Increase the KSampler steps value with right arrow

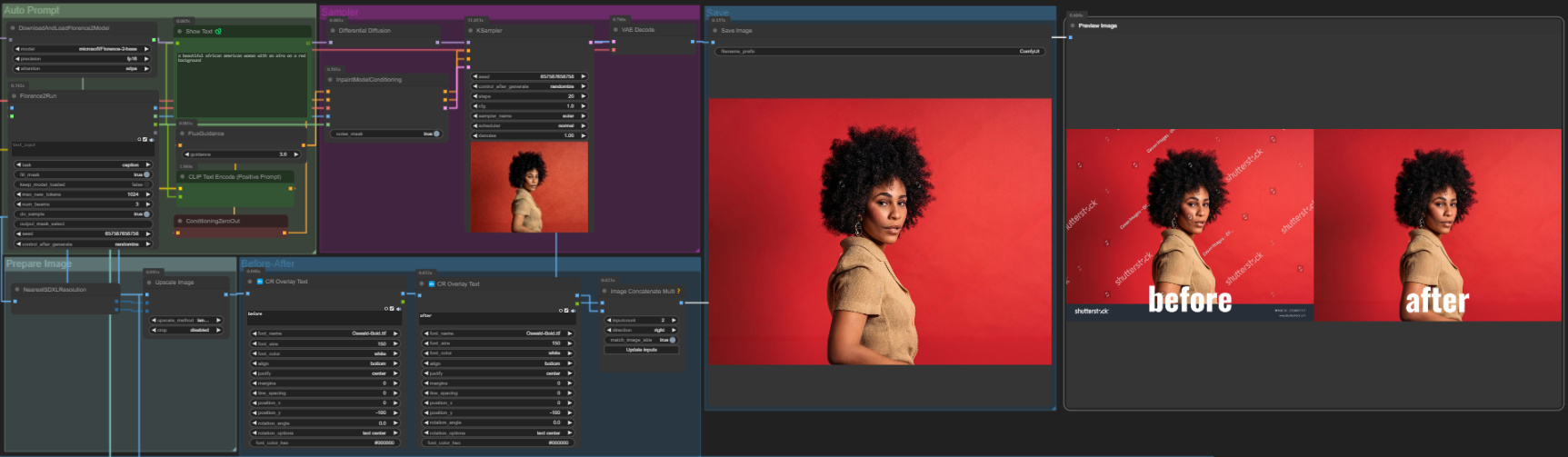click(x=584, y=96)
